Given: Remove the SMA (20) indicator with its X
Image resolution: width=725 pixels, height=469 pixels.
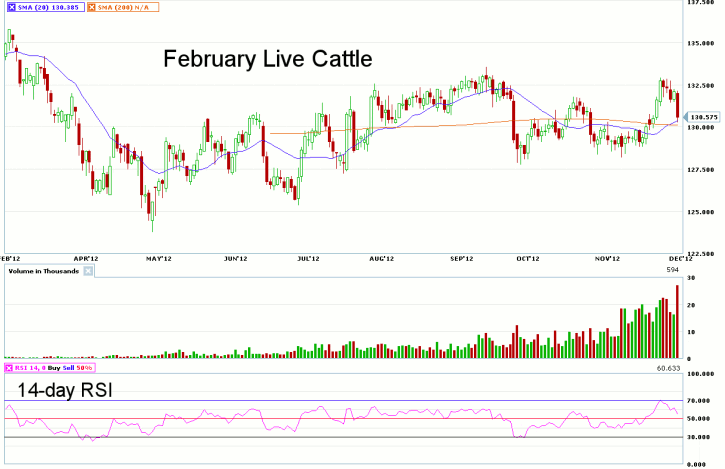Looking at the screenshot, I should pyautogui.click(x=11, y=7).
